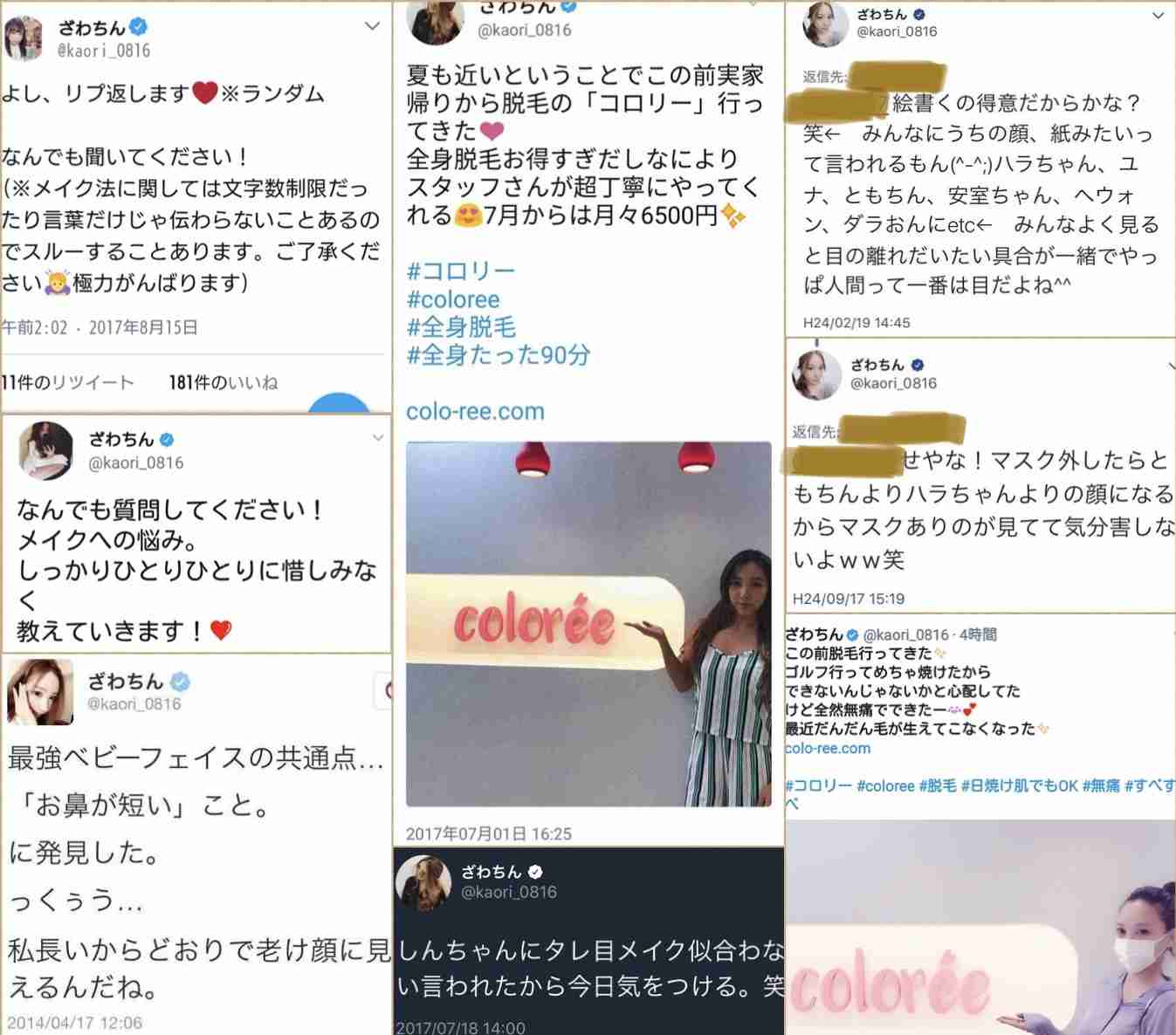
Task: Click the profile avatar on よし、リプ返します tweet
Action: pyautogui.click(x=24, y=38)
